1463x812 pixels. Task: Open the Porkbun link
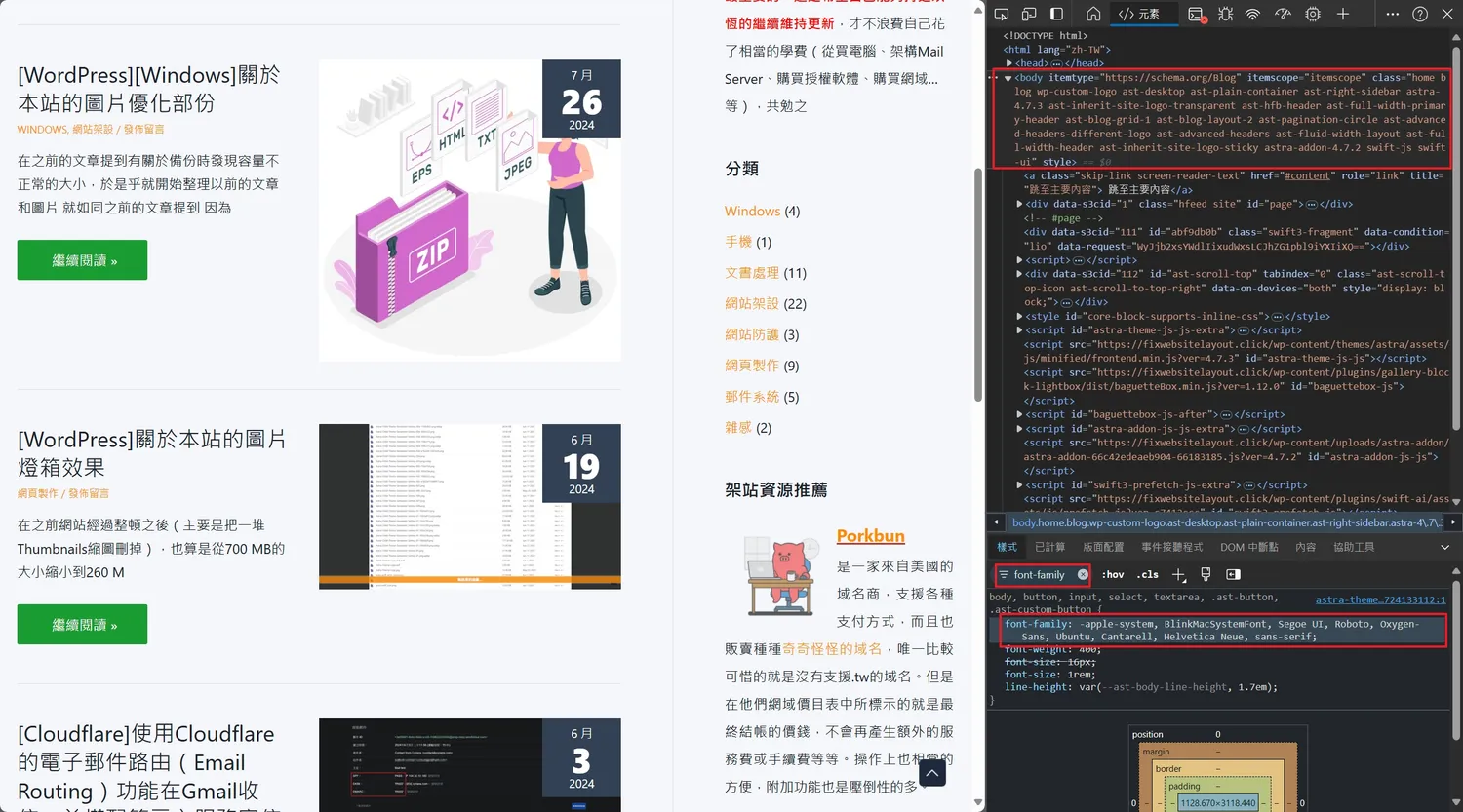(x=870, y=535)
